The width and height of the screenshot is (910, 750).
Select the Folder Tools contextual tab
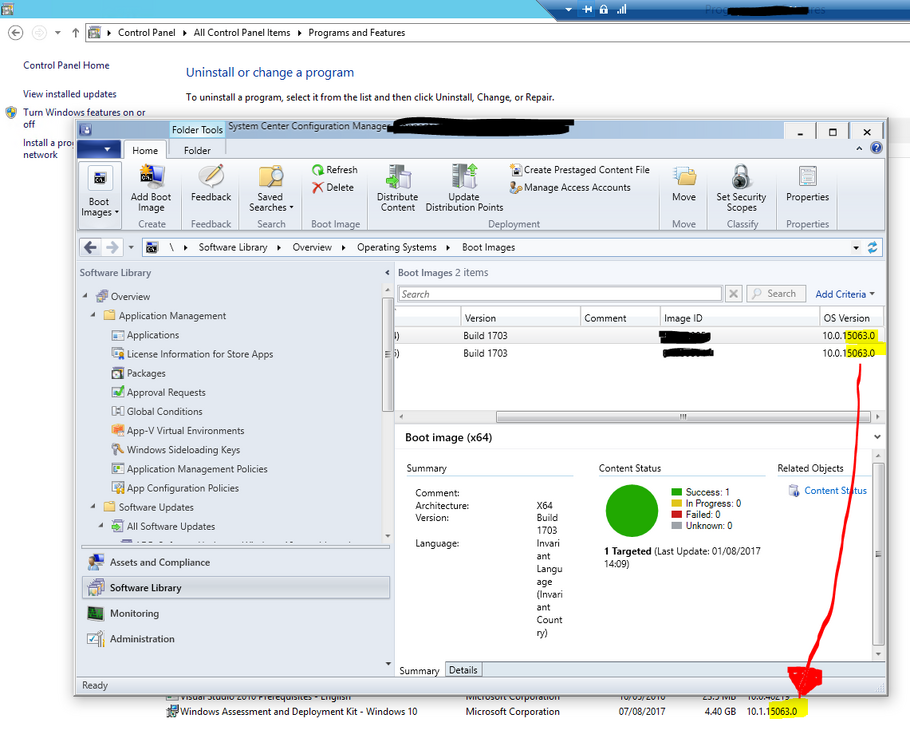pyautogui.click(x=197, y=129)
